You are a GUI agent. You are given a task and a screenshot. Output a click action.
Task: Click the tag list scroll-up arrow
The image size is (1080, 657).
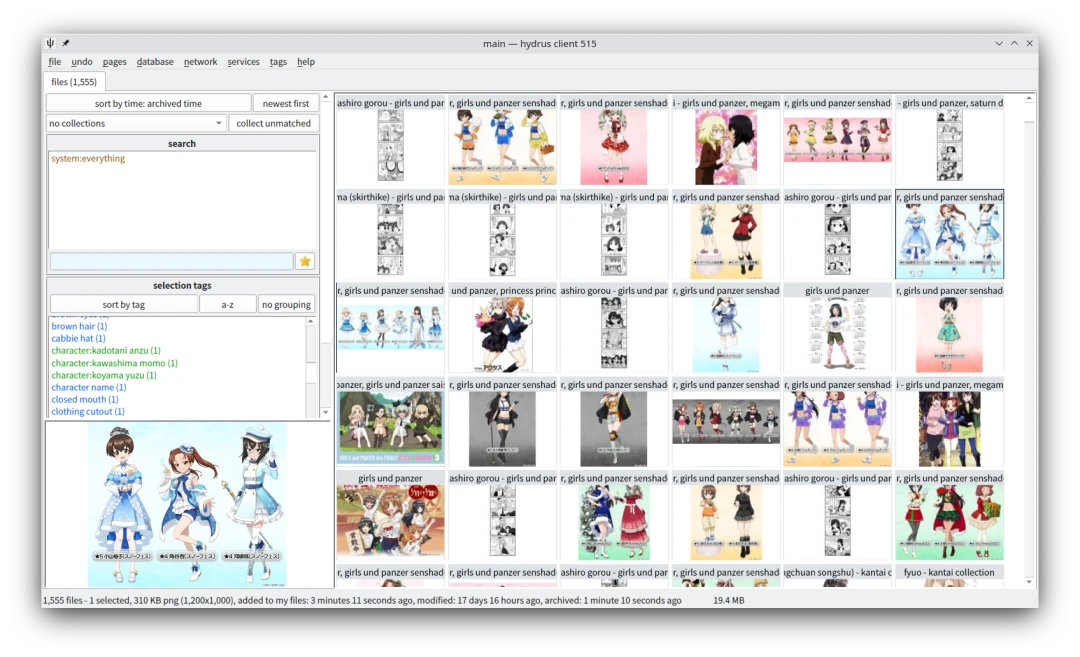(311, 322)
